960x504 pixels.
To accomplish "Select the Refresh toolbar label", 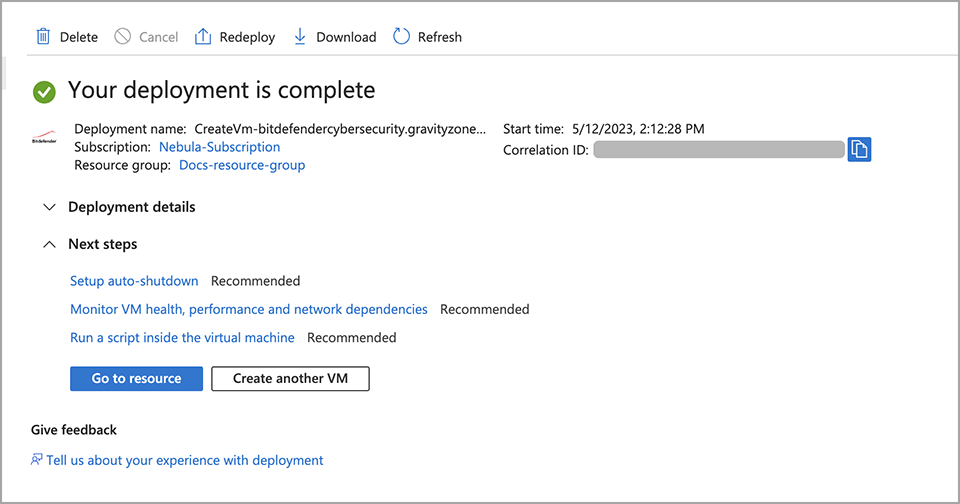I will click(x=440, y=37).
